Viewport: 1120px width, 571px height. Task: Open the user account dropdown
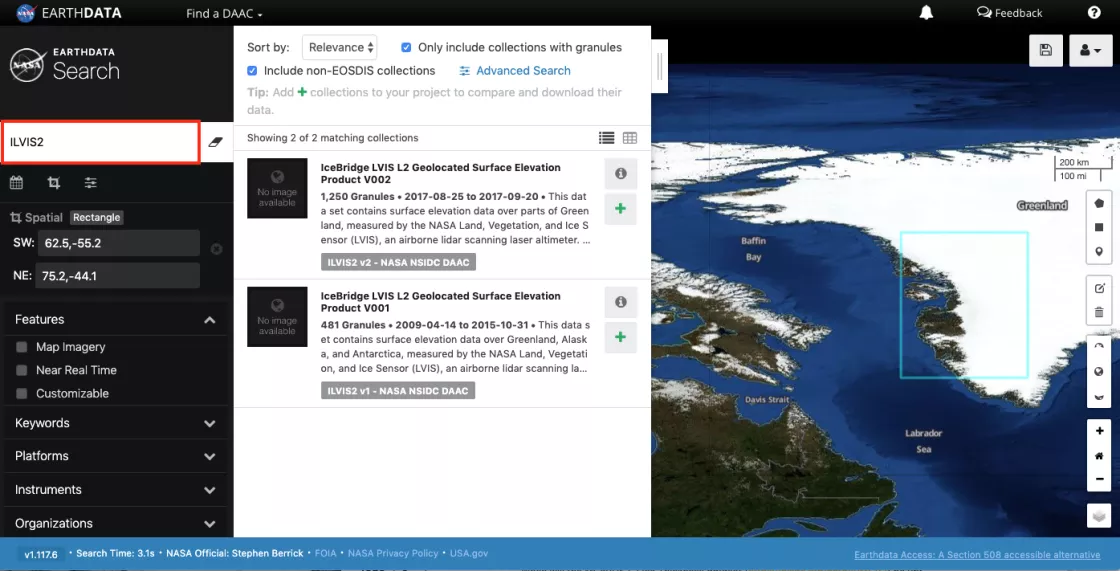(x=1090, y=50)
